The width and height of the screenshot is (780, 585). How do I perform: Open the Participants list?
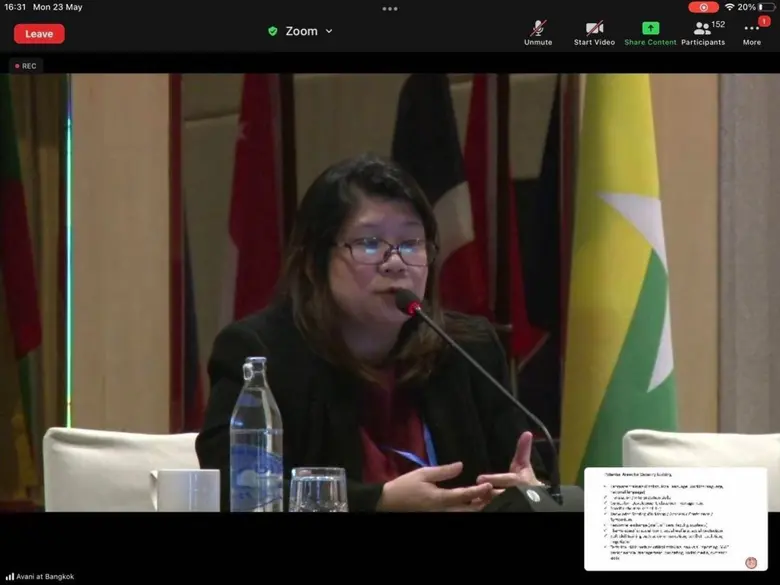[703, 32]
